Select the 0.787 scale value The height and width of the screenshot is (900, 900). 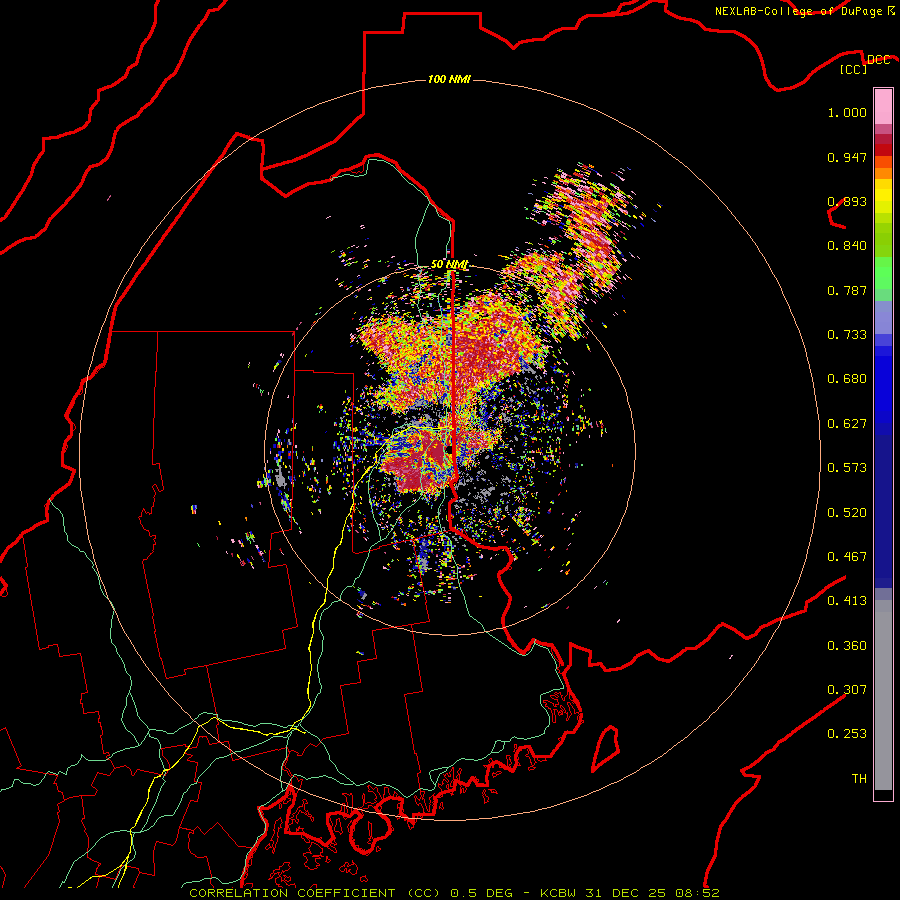[847, 290]
